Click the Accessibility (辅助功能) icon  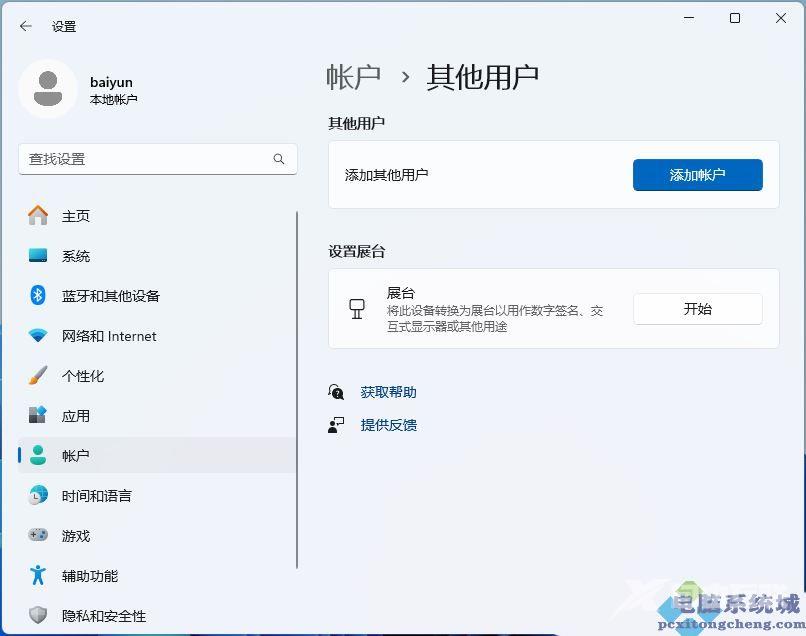pyautogui.click(x=38, y=575)
